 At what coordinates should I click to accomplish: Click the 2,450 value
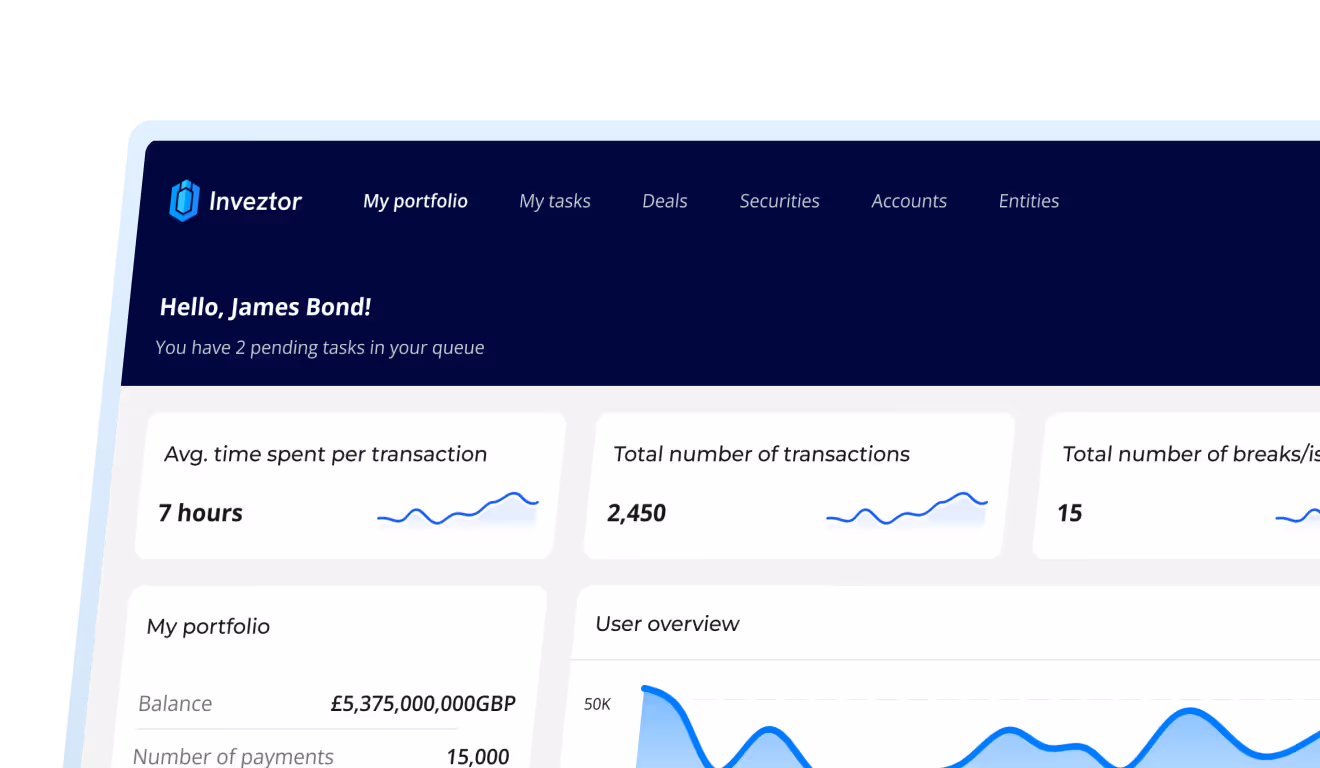pos(637,513)
